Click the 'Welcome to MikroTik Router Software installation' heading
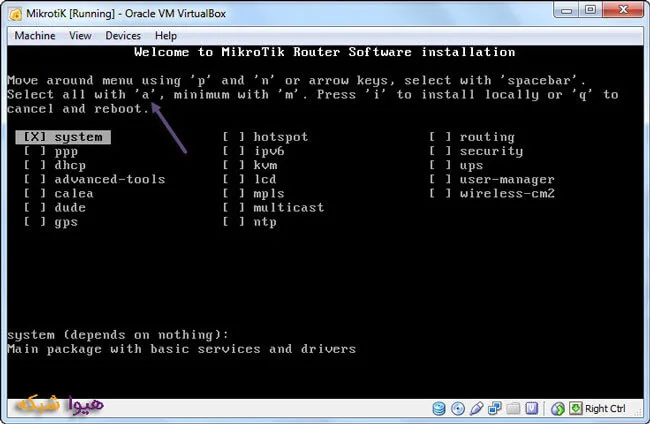The image size is (650, 424). [325, 52]
